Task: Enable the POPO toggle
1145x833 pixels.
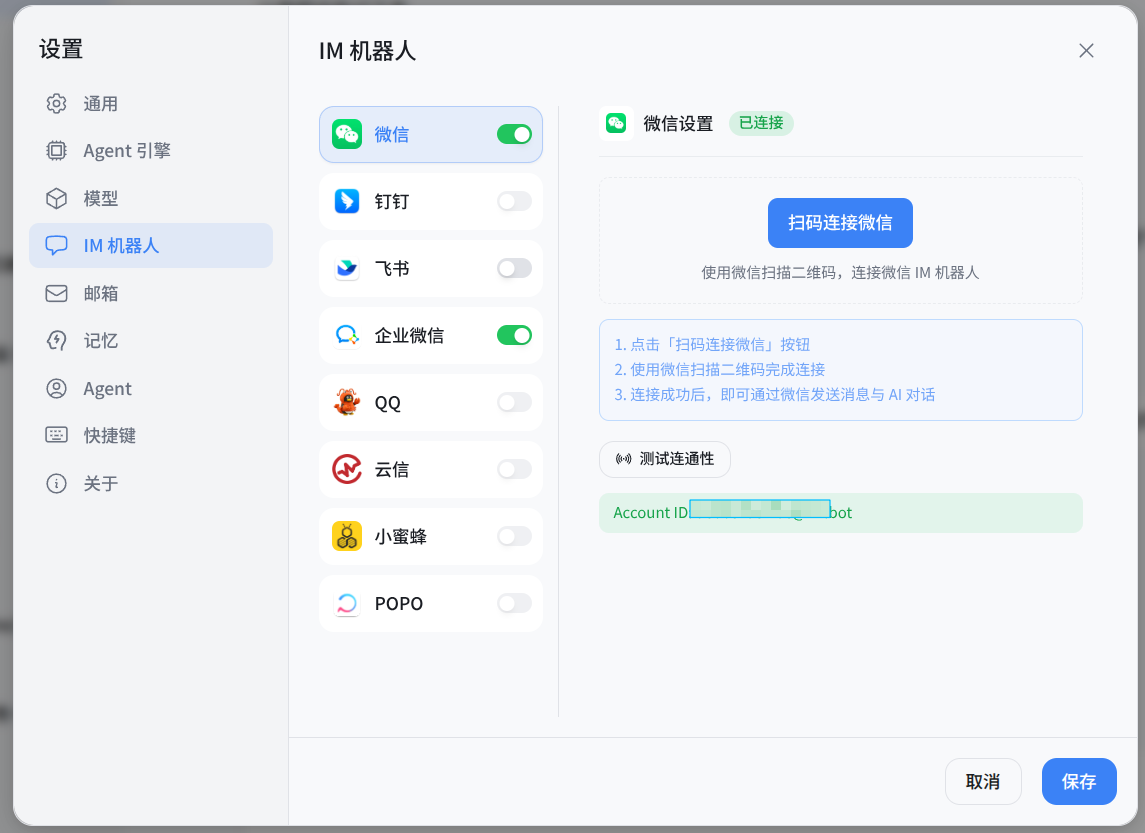Action: pos(514,604)
